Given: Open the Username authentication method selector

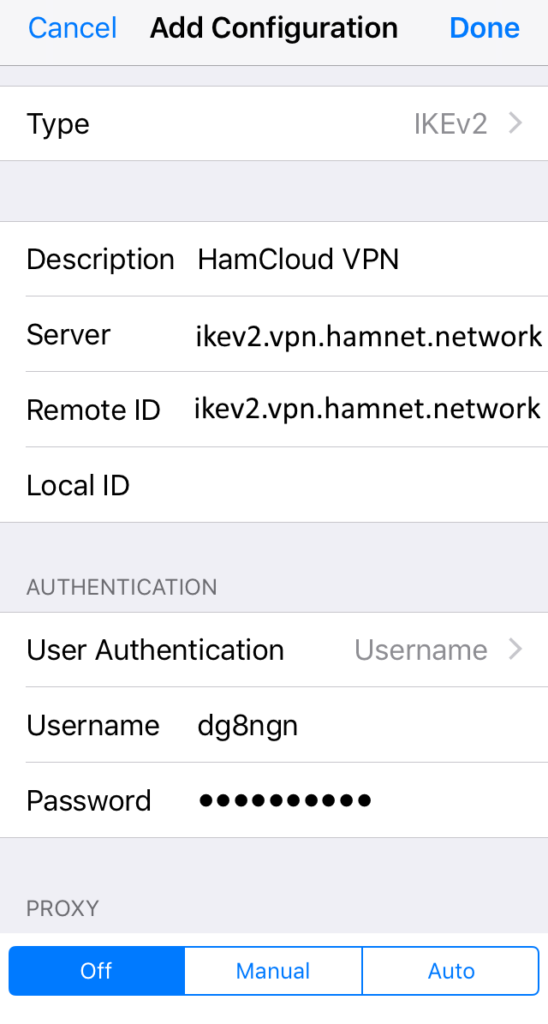Looking at the screenshot, I should pos(421,650).
